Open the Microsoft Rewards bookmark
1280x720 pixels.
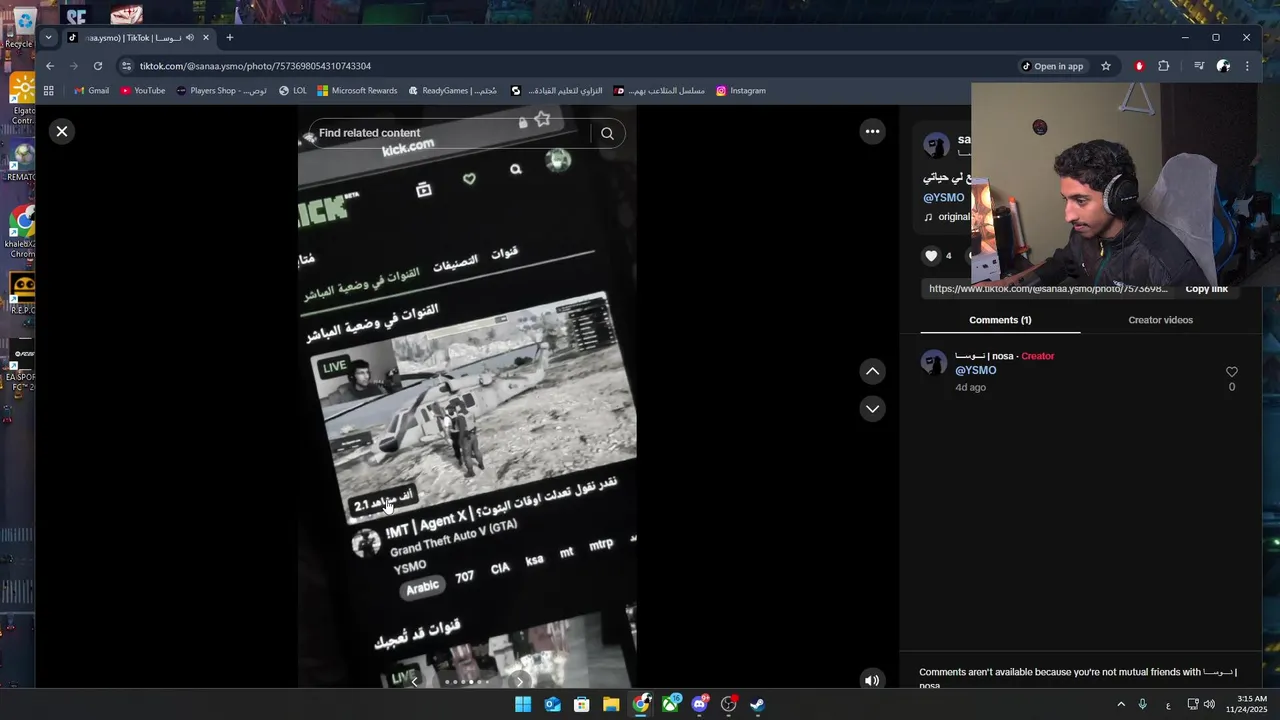coord(357,91)
